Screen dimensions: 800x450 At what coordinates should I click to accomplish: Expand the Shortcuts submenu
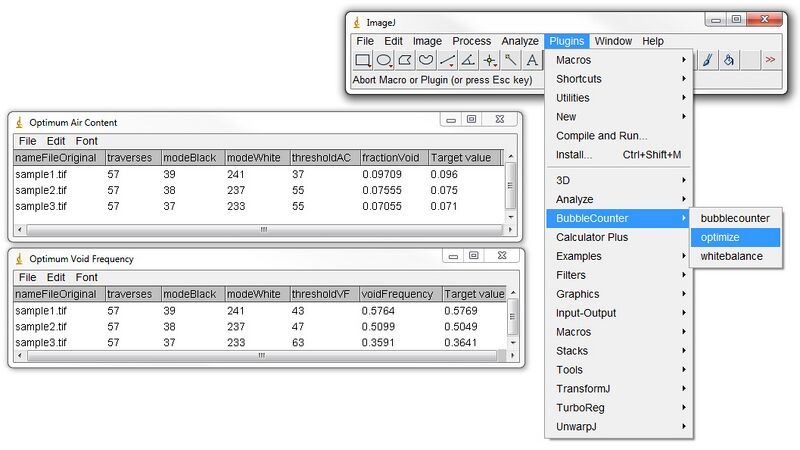[x=618, y=79]
